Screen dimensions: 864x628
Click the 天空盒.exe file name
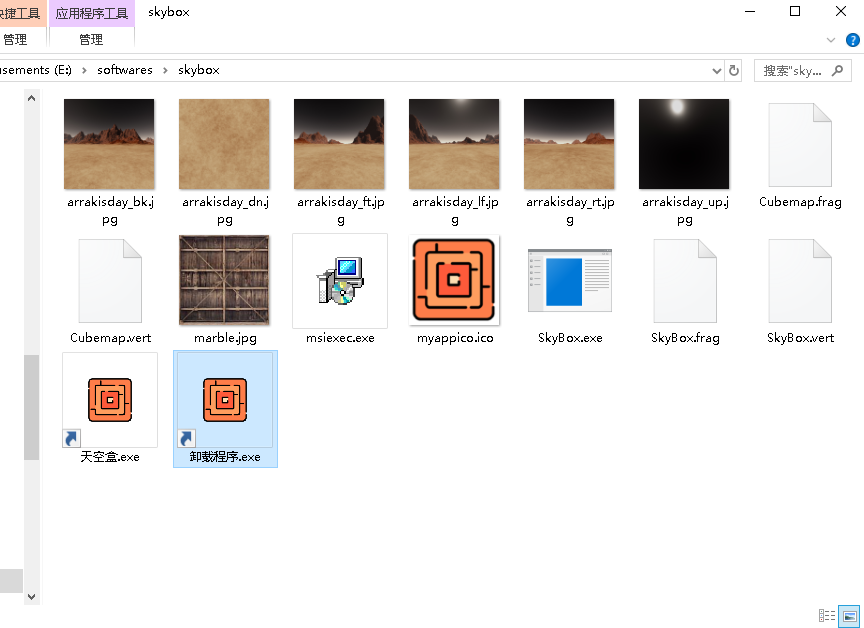(x=110, y=457)
